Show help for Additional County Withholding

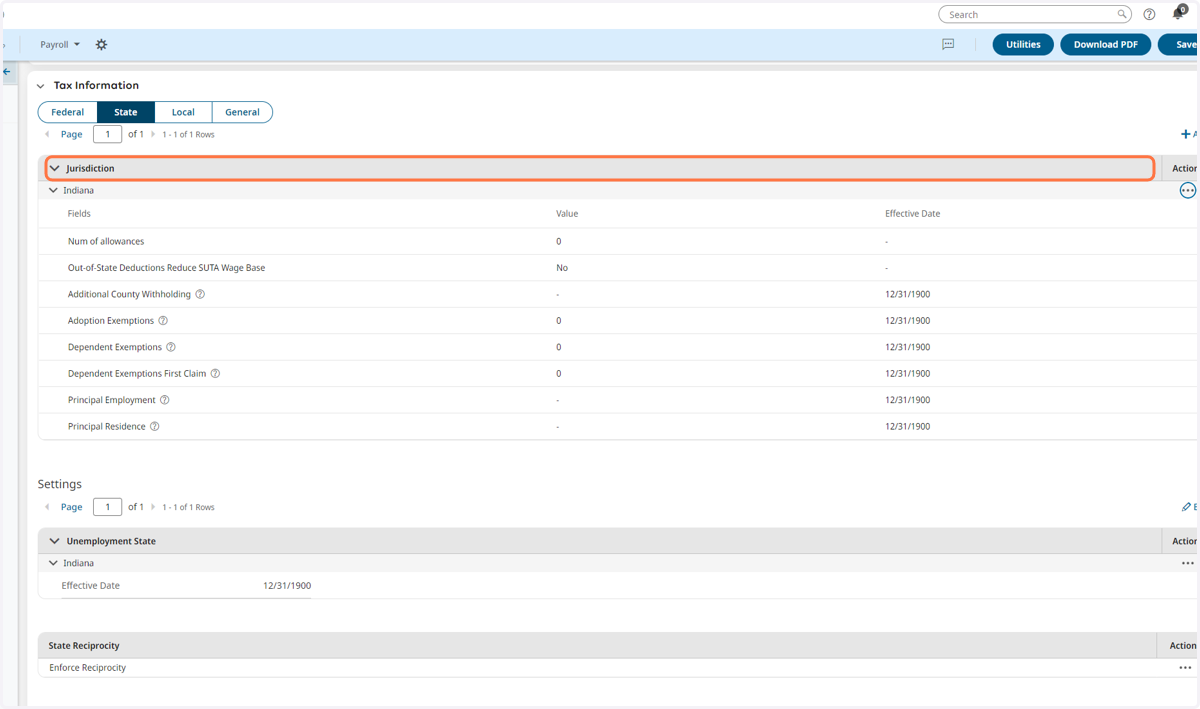[x=200, y=294]
